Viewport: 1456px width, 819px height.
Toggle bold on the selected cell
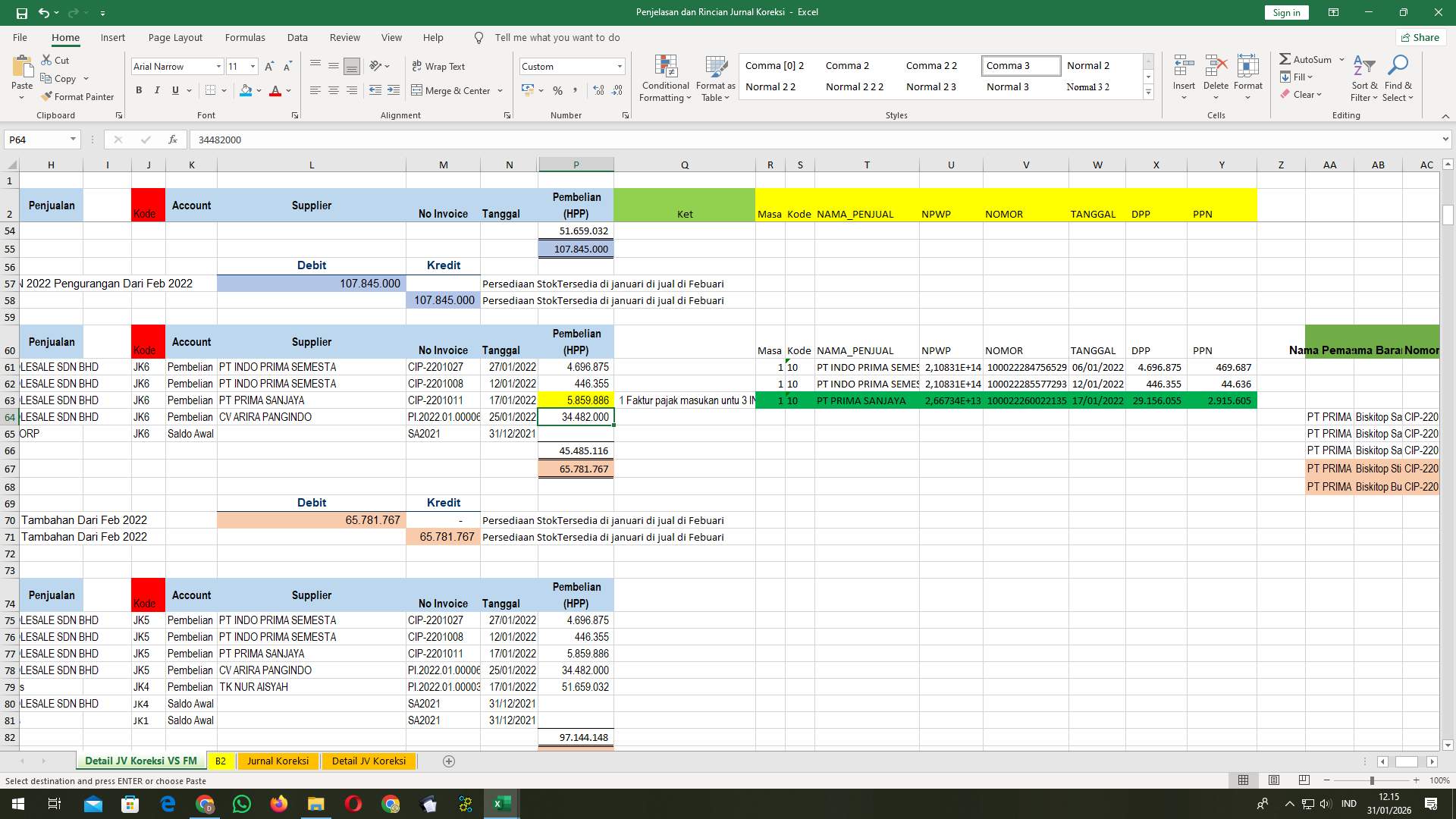tap(139, 90)
